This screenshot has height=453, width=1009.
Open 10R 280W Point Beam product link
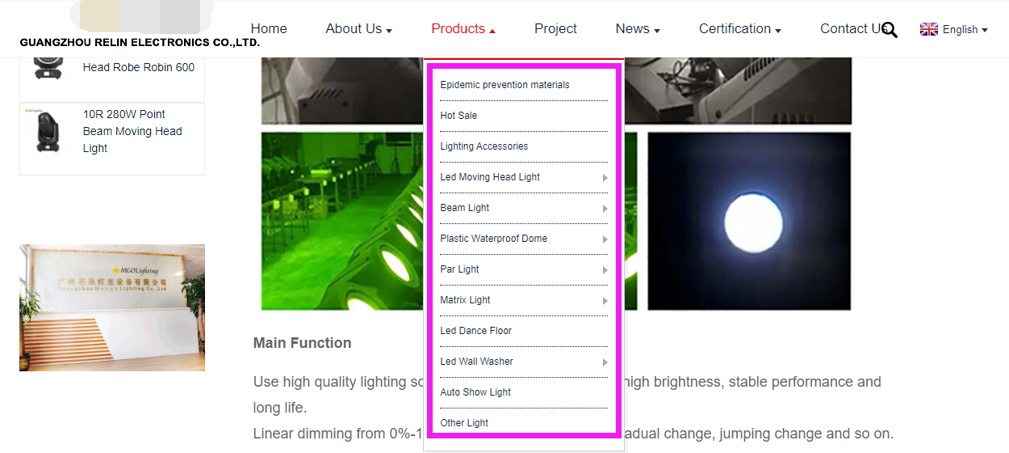(132, 131)
